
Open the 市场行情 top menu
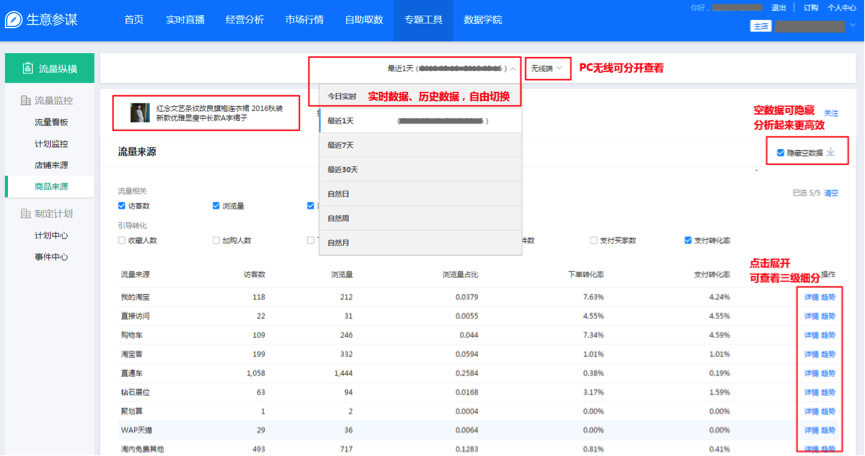click(306, 20)
